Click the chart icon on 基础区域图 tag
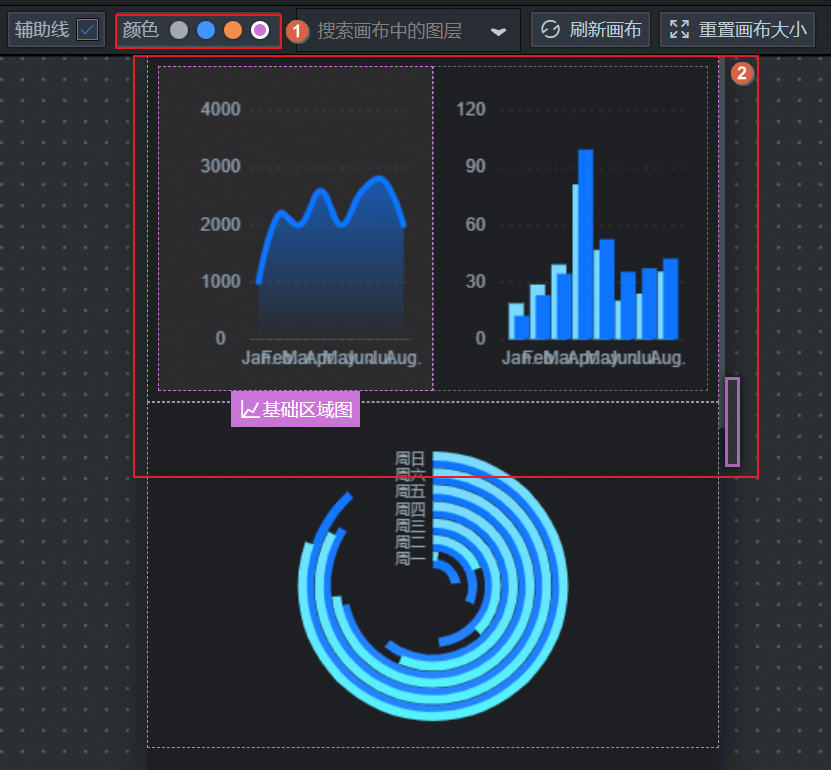Image resolution: width=831 pixels, height=770 pixels. [250, 409]
